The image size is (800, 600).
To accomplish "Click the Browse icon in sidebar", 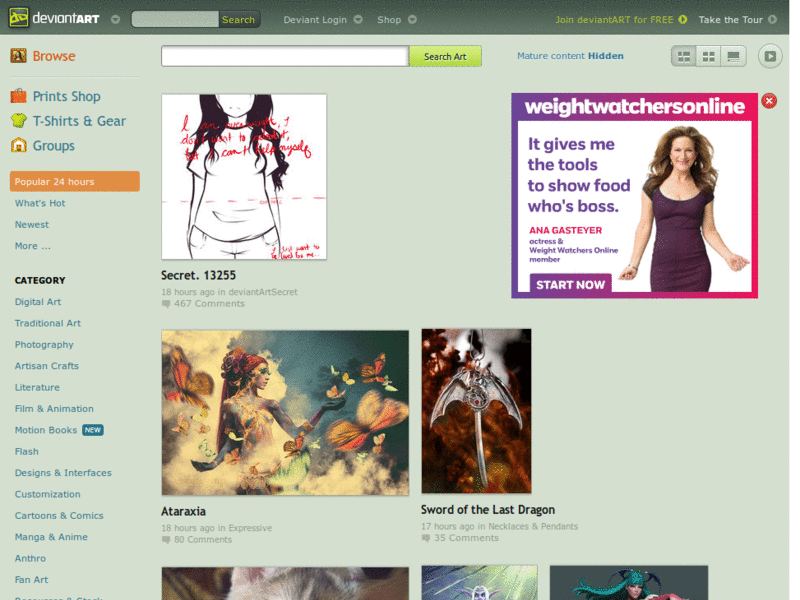I will pyautogui.click(x=18, y=56).
